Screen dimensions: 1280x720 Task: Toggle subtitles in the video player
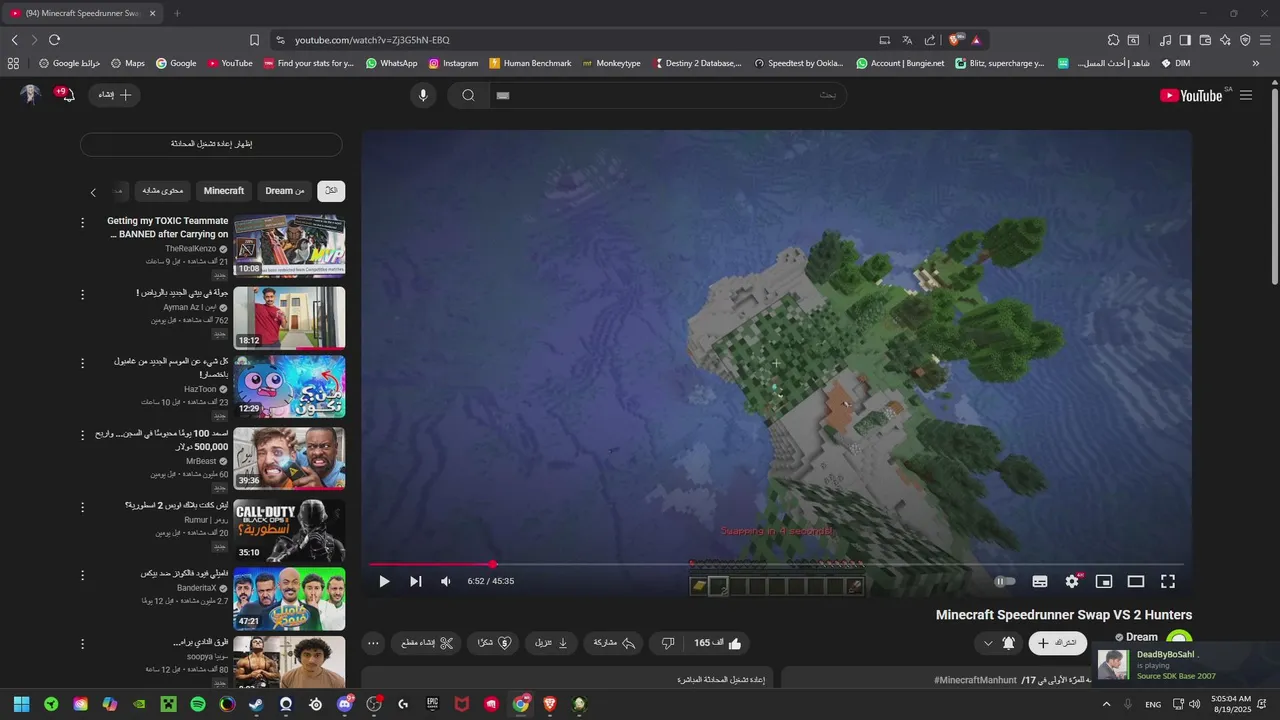tap(1040, 581)
